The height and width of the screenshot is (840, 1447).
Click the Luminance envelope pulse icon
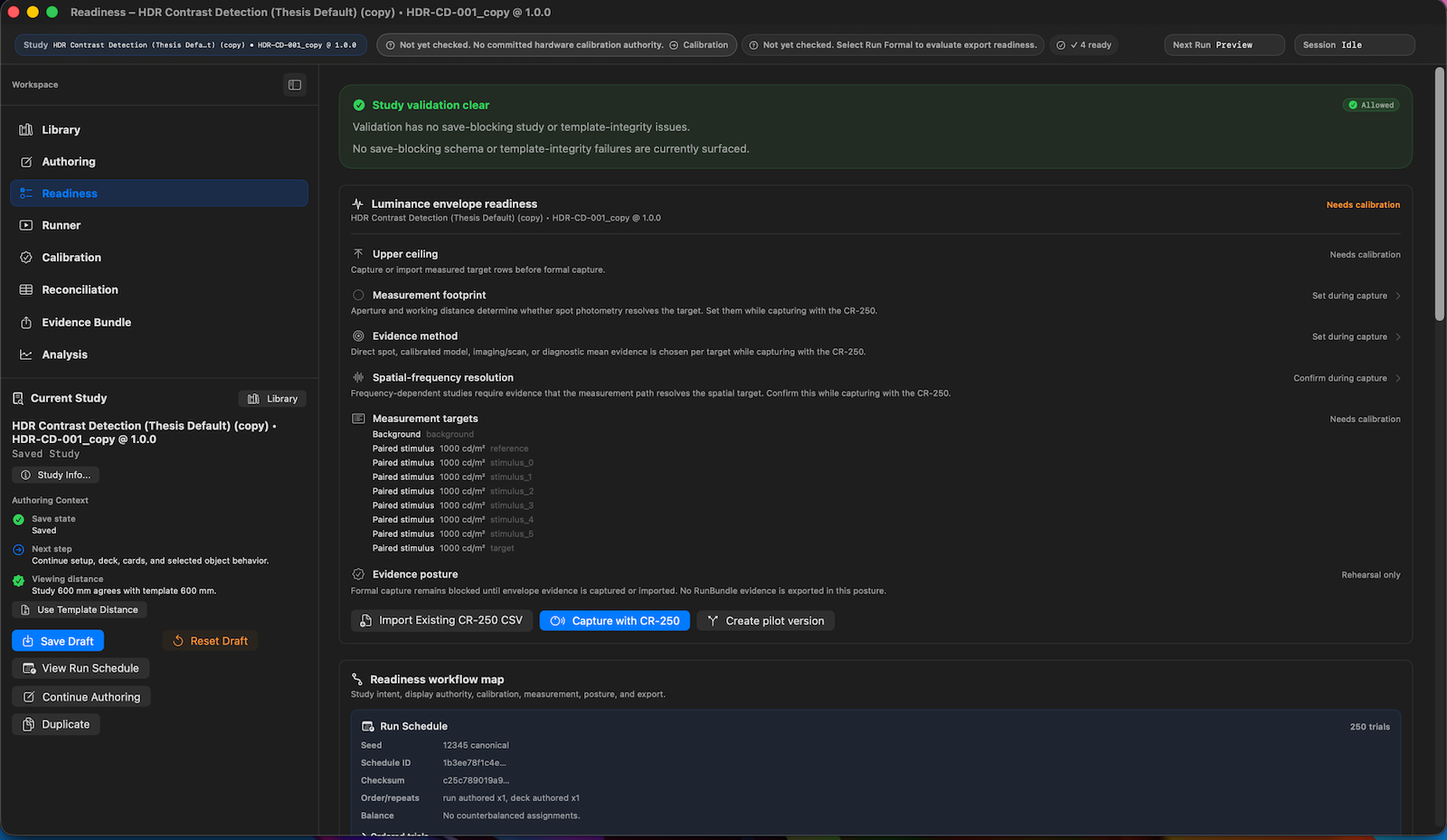click(358, 204)
